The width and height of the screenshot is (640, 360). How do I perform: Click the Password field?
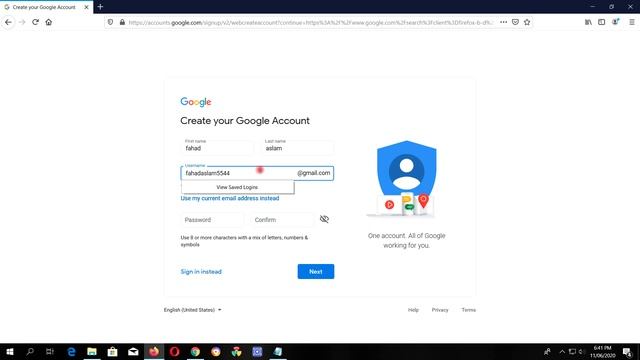coord(211,220)
